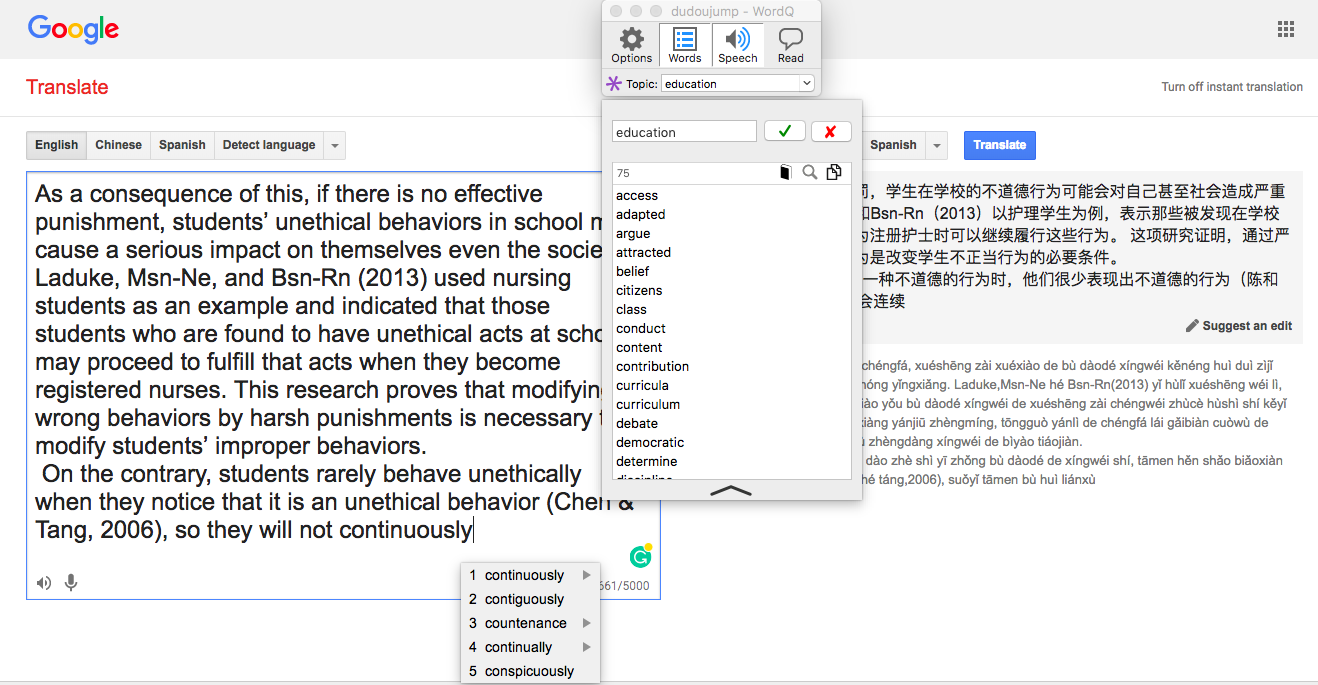
Task: Select 'attracted' in topic word list
Action: pos(643,252)
